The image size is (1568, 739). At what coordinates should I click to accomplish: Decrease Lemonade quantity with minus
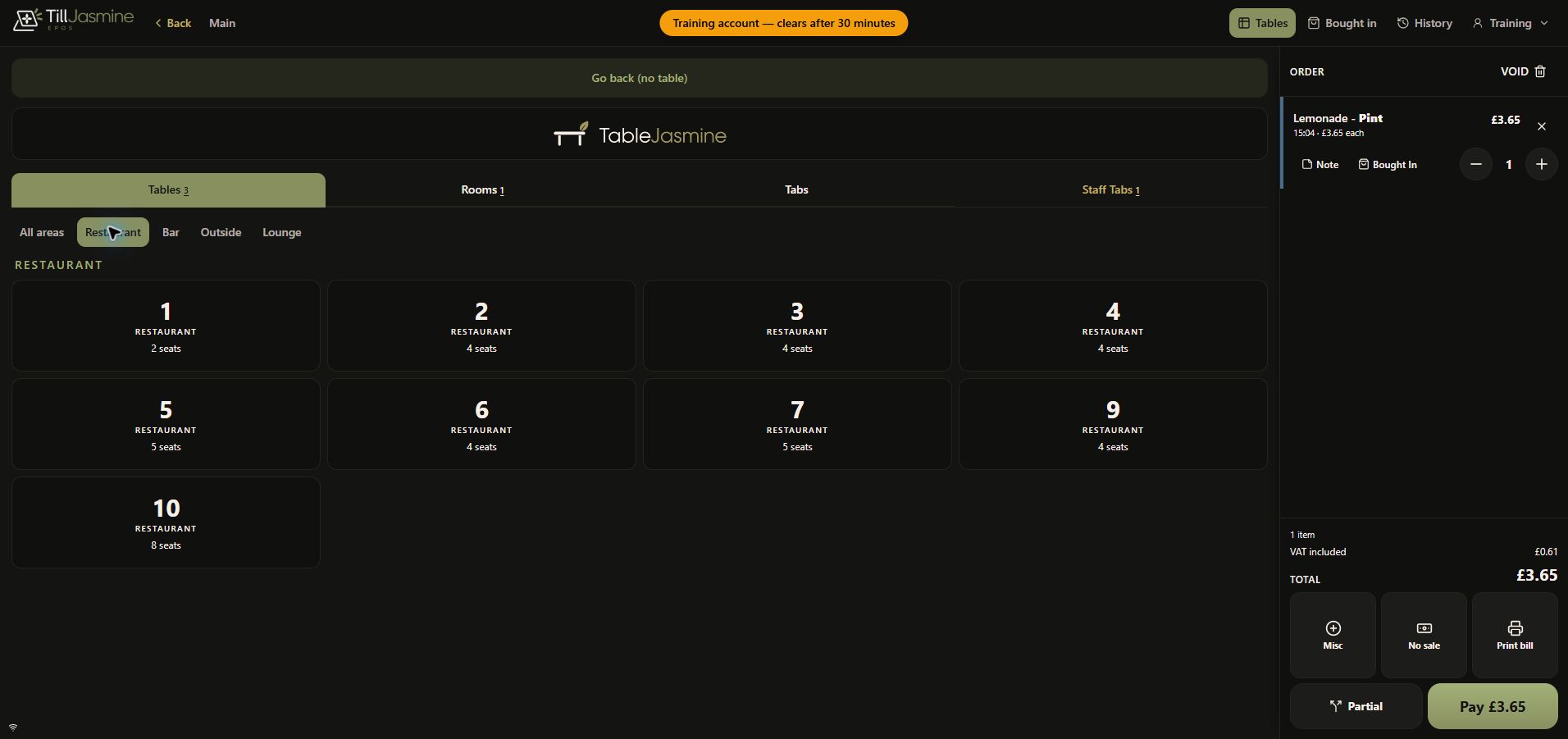coord(1476,165)
